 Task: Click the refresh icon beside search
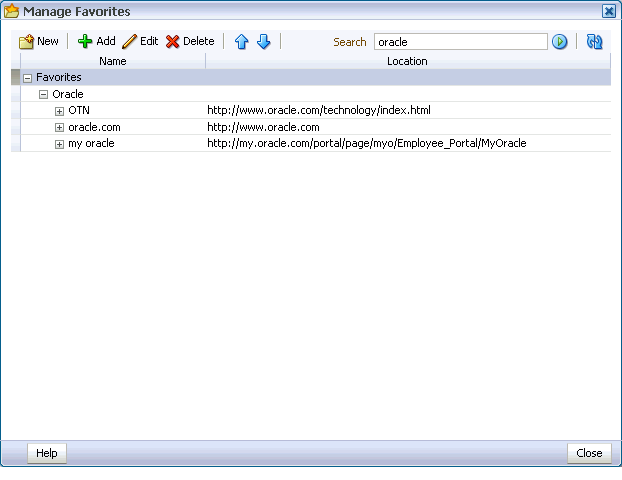pyautogui.click(x=595, y=42)
